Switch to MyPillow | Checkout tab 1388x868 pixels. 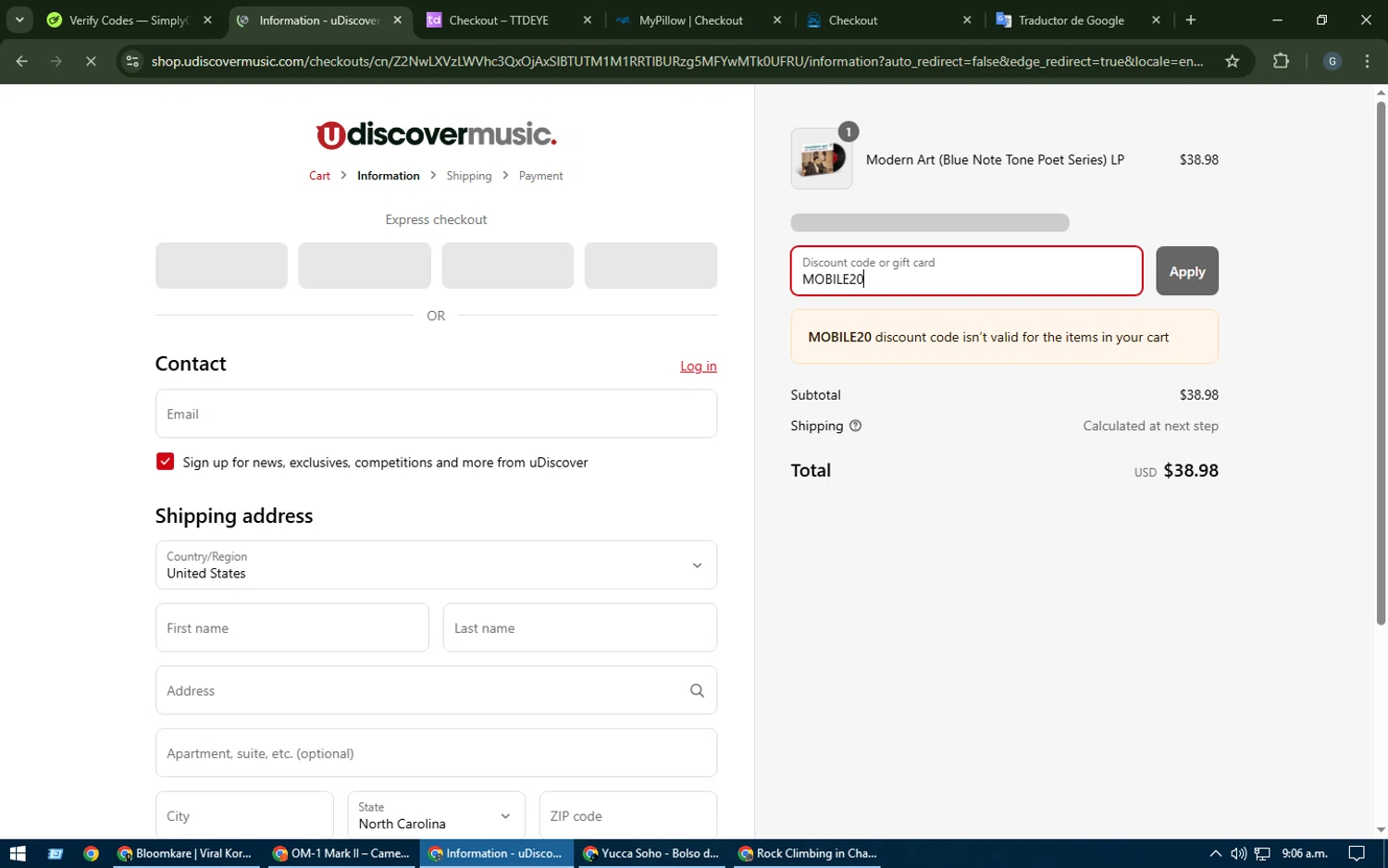(698, 19)
